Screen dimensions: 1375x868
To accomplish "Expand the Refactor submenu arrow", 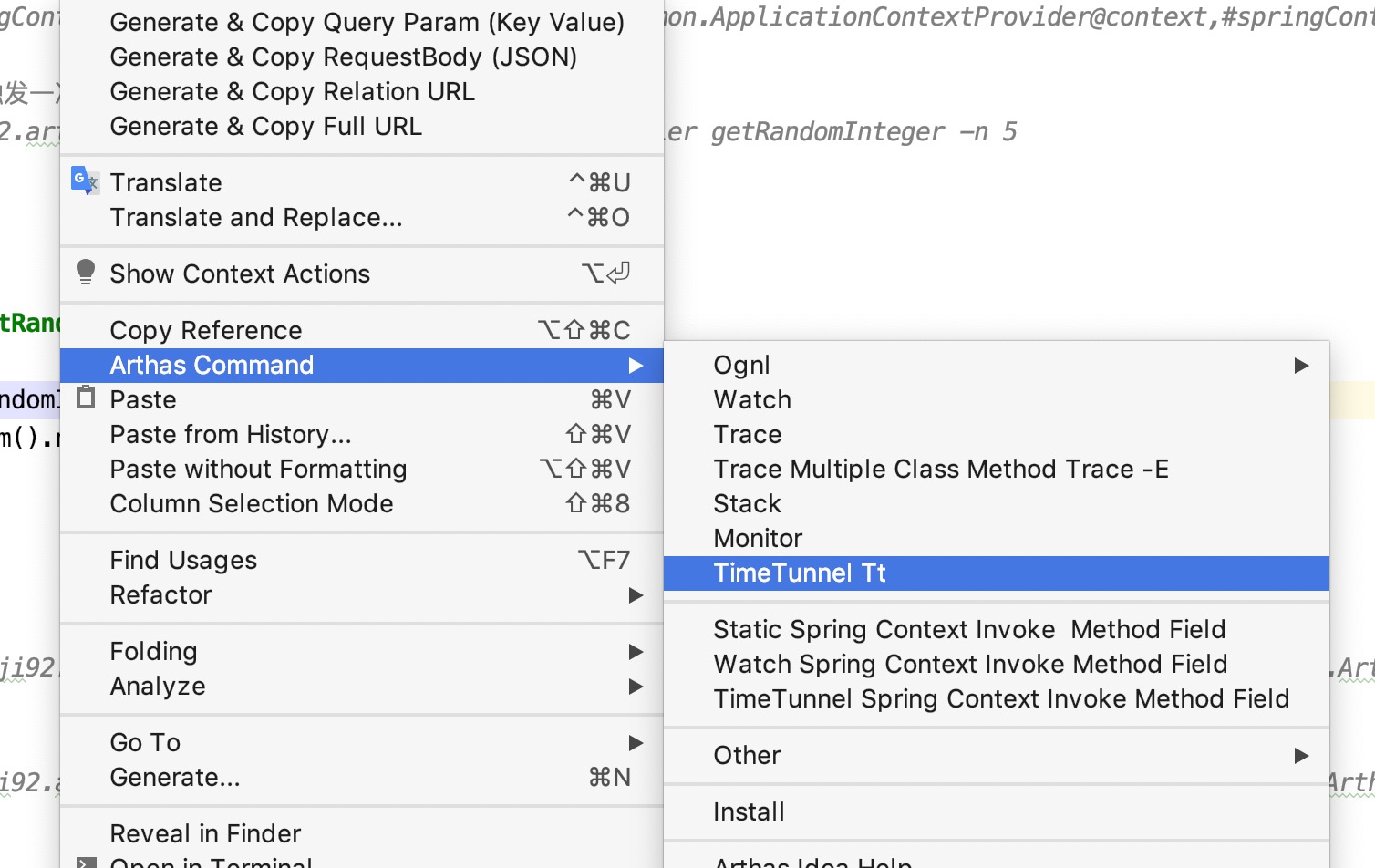I will (636, 595).
